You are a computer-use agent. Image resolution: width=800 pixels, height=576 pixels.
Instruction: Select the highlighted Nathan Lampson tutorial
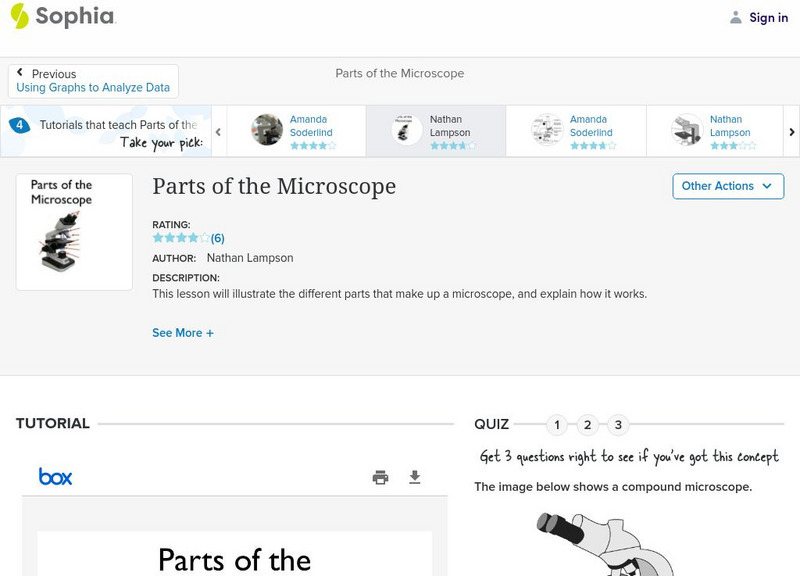point(436,130)
